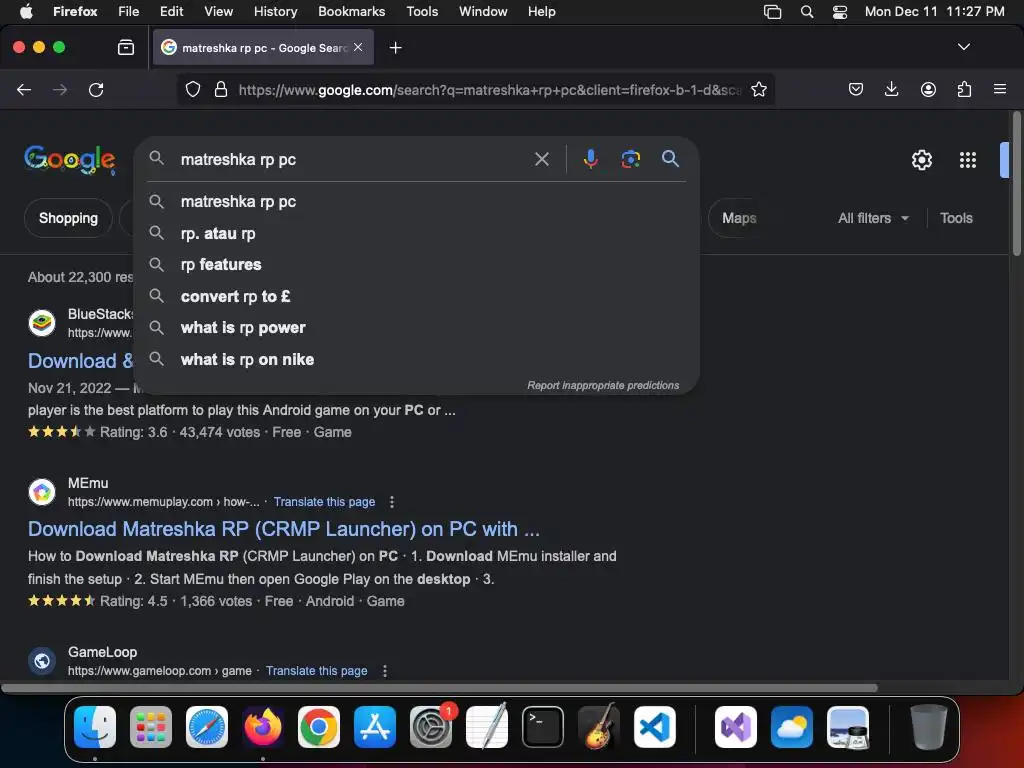This screenshot has width=1024, height=768.
Task: Clear the search box with X icon
Action: (x=541, y=159)
